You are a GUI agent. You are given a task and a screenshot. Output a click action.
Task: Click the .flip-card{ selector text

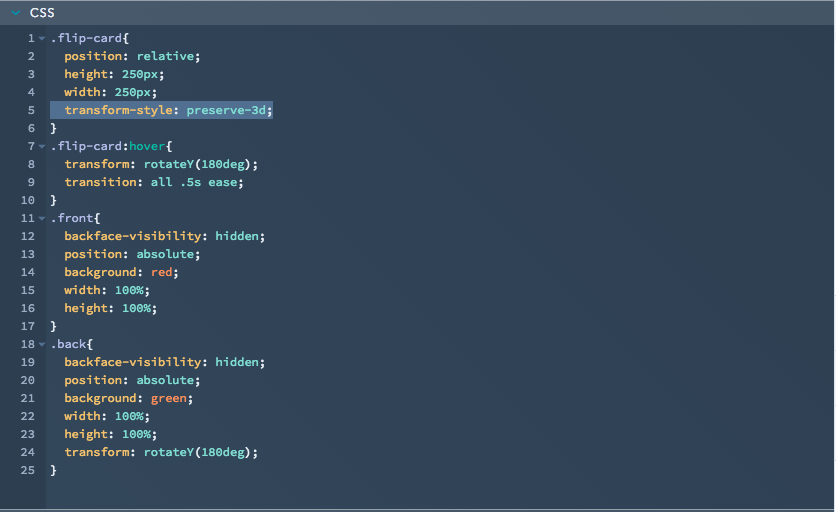click(x=90, y=38)
